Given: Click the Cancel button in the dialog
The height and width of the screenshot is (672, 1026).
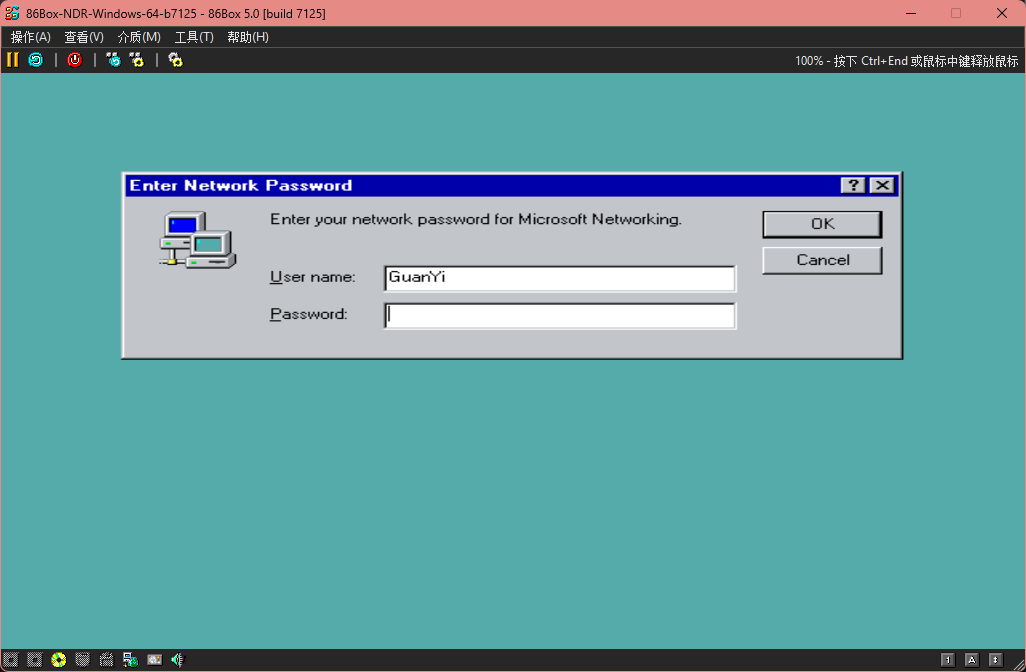Looking at the screenshot, I should (823, 260).
